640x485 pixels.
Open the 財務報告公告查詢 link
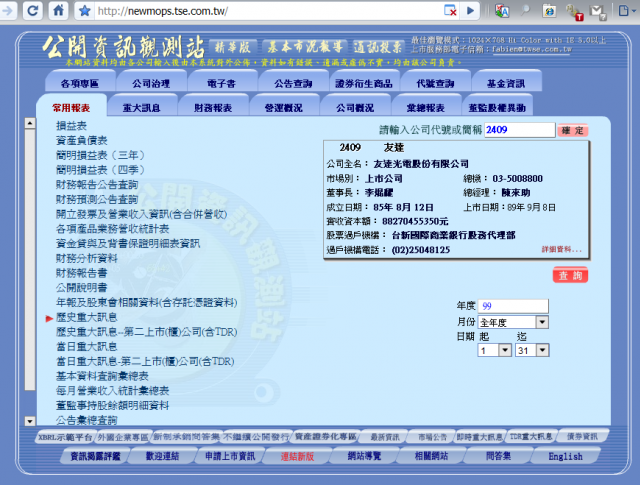(x=97, y=185)
